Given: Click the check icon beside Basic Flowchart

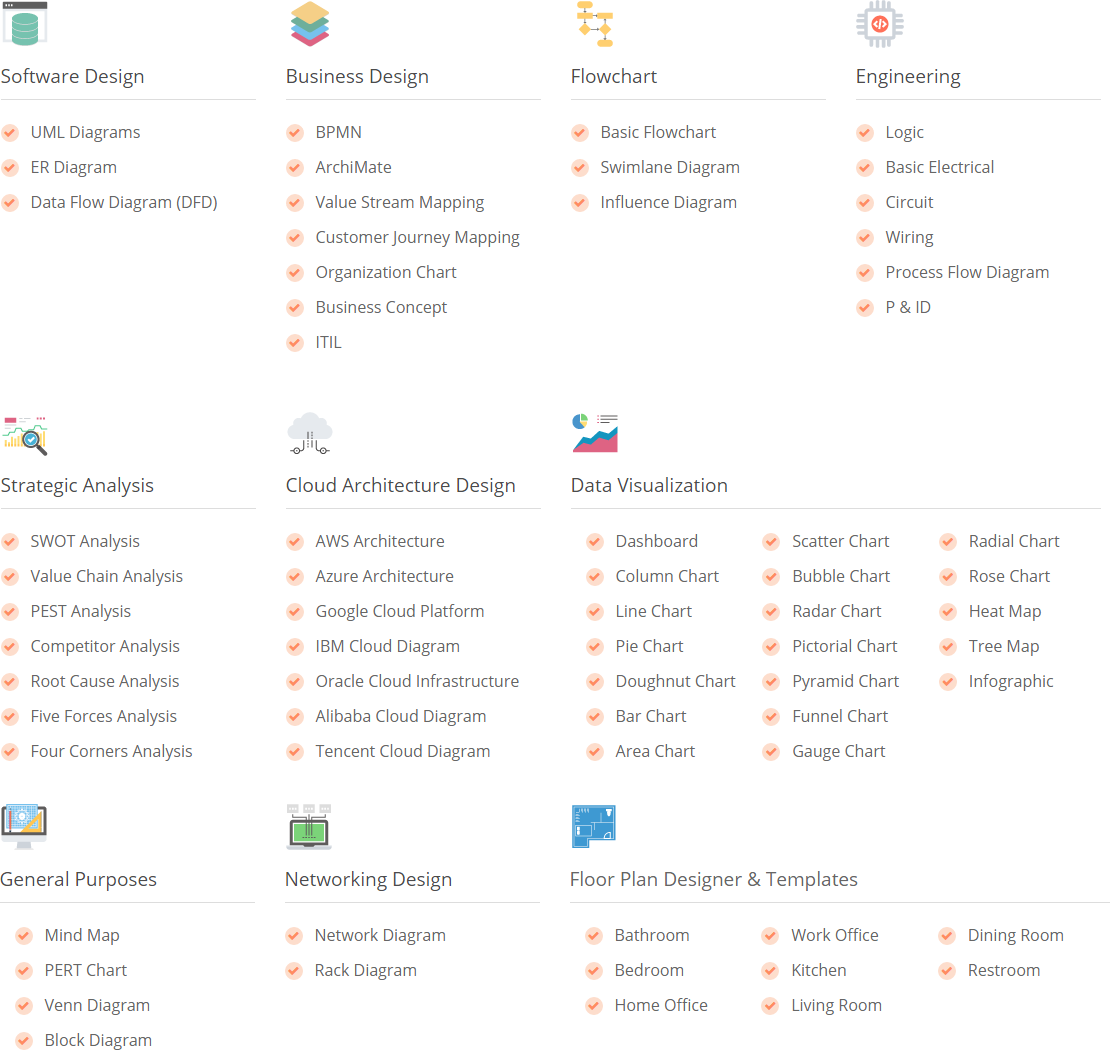Looking at the screenshot, I should [580, 132].
